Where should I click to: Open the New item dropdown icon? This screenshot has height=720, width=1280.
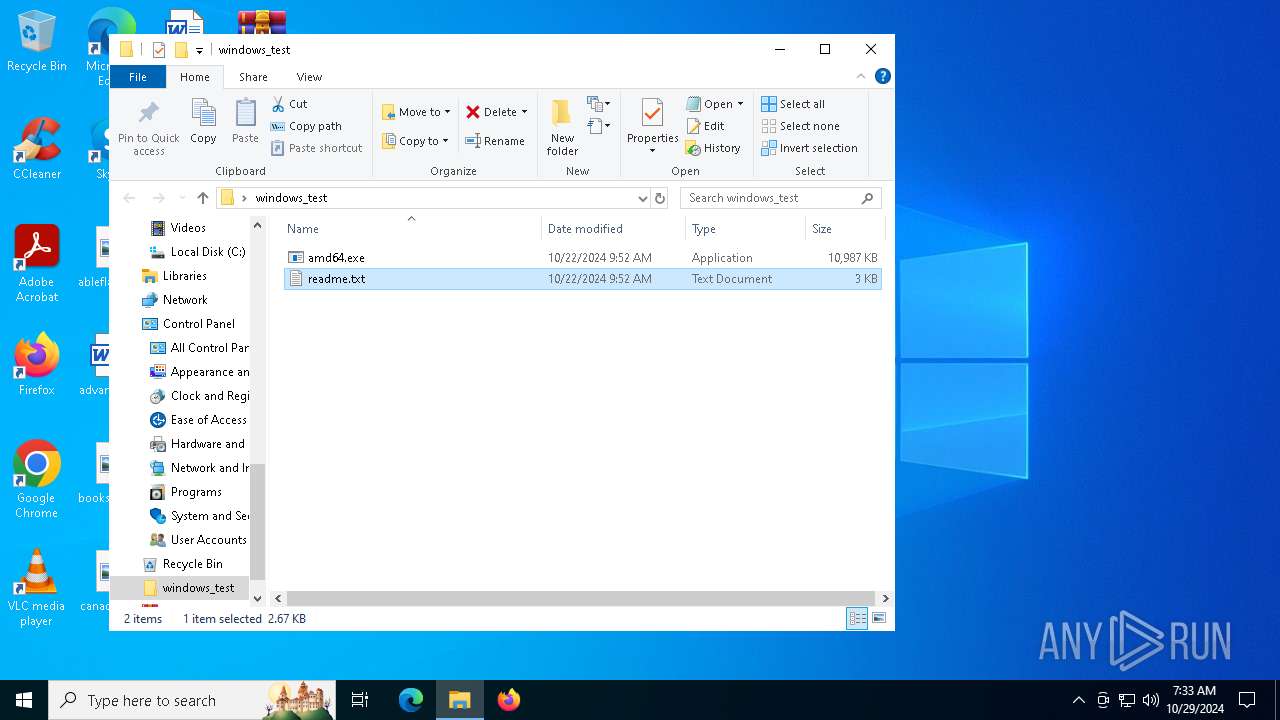599,104
